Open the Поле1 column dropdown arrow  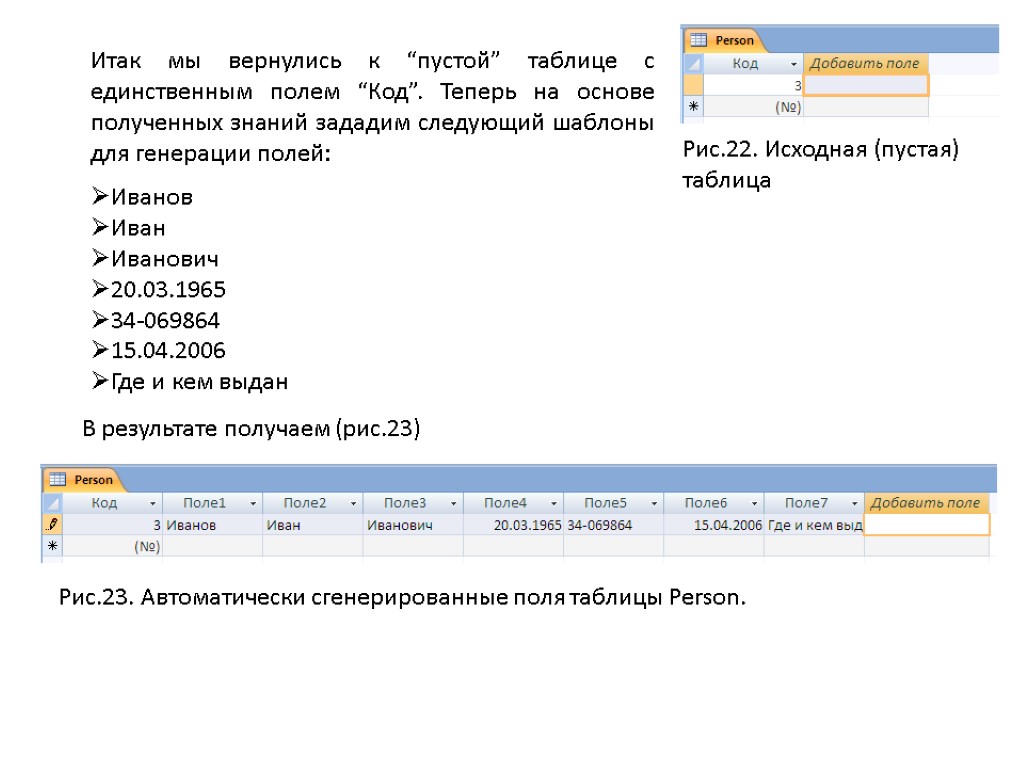point(253,504)
